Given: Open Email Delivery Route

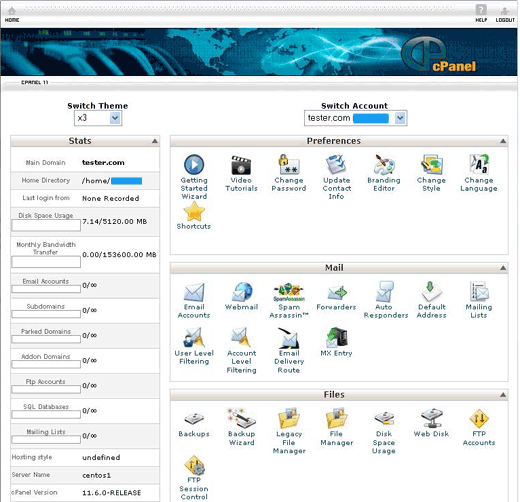Looking at the screenshot, I should pos(289,350).
